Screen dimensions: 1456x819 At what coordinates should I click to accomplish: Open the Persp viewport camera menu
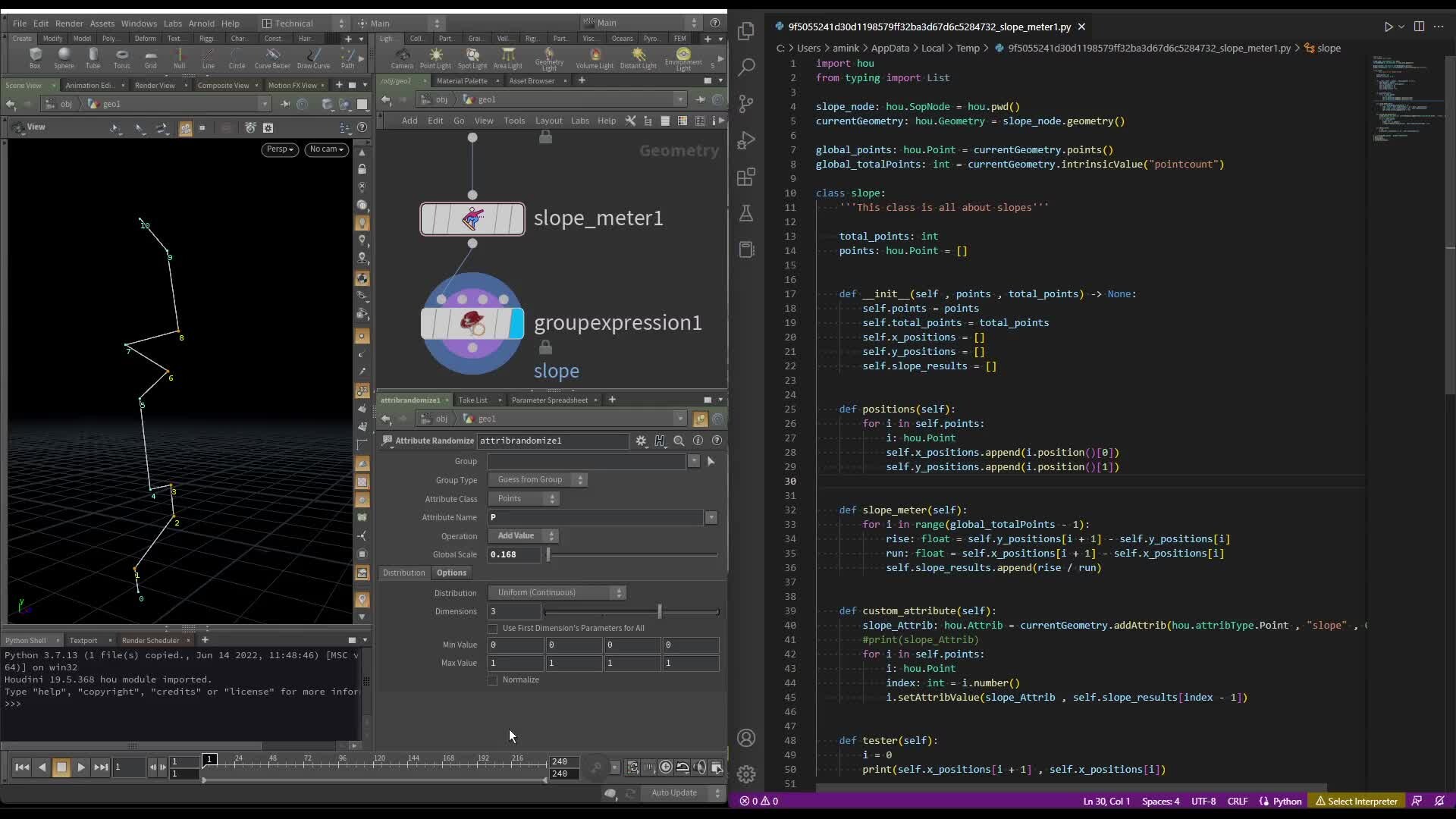(280, 149)
